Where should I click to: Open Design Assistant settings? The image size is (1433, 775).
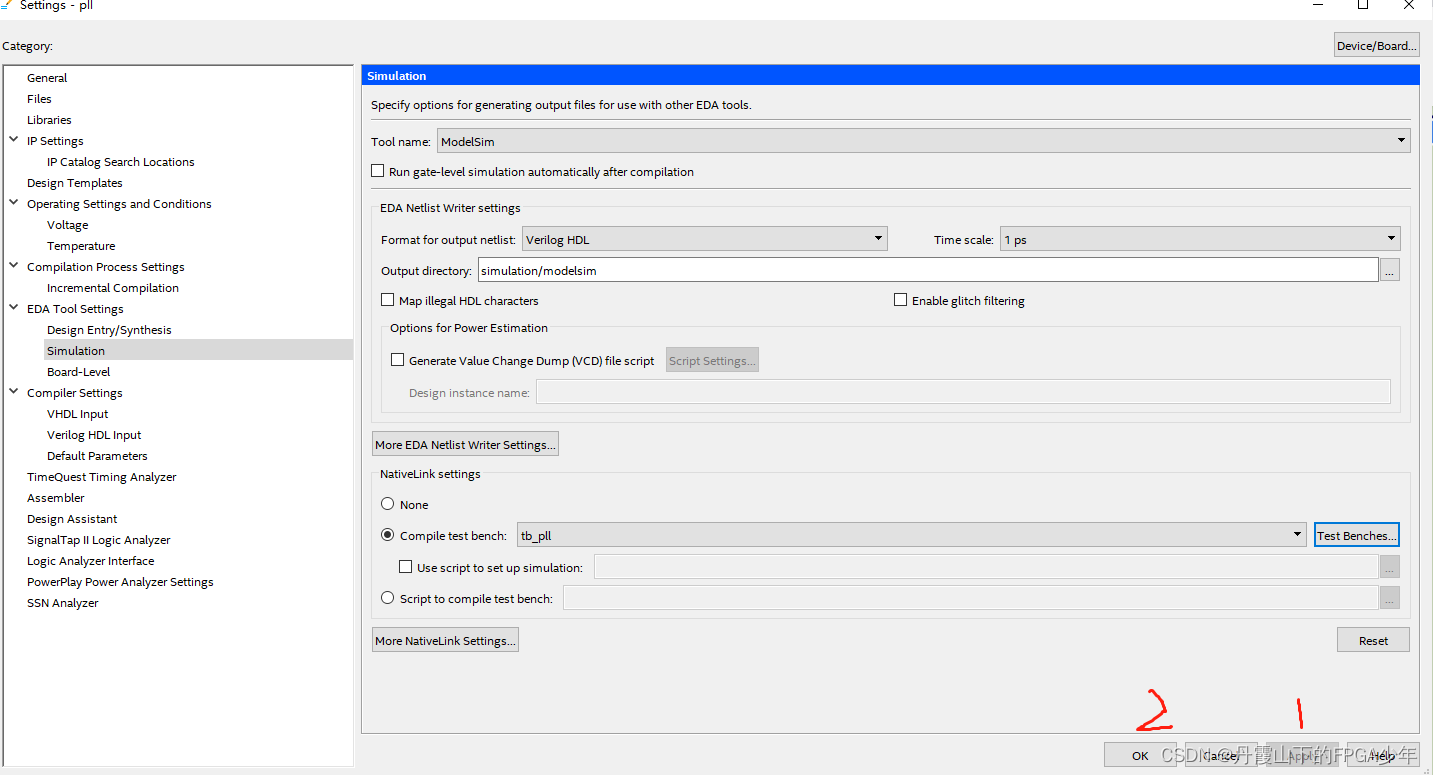point(72,519)
